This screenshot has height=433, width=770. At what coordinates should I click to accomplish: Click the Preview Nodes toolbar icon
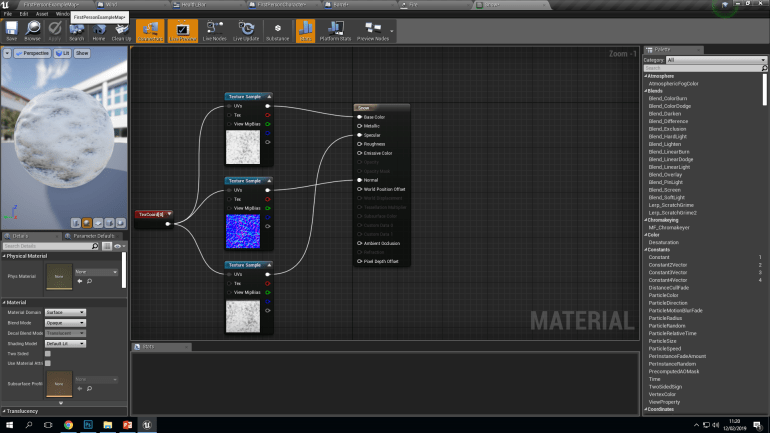coord(373,31)
